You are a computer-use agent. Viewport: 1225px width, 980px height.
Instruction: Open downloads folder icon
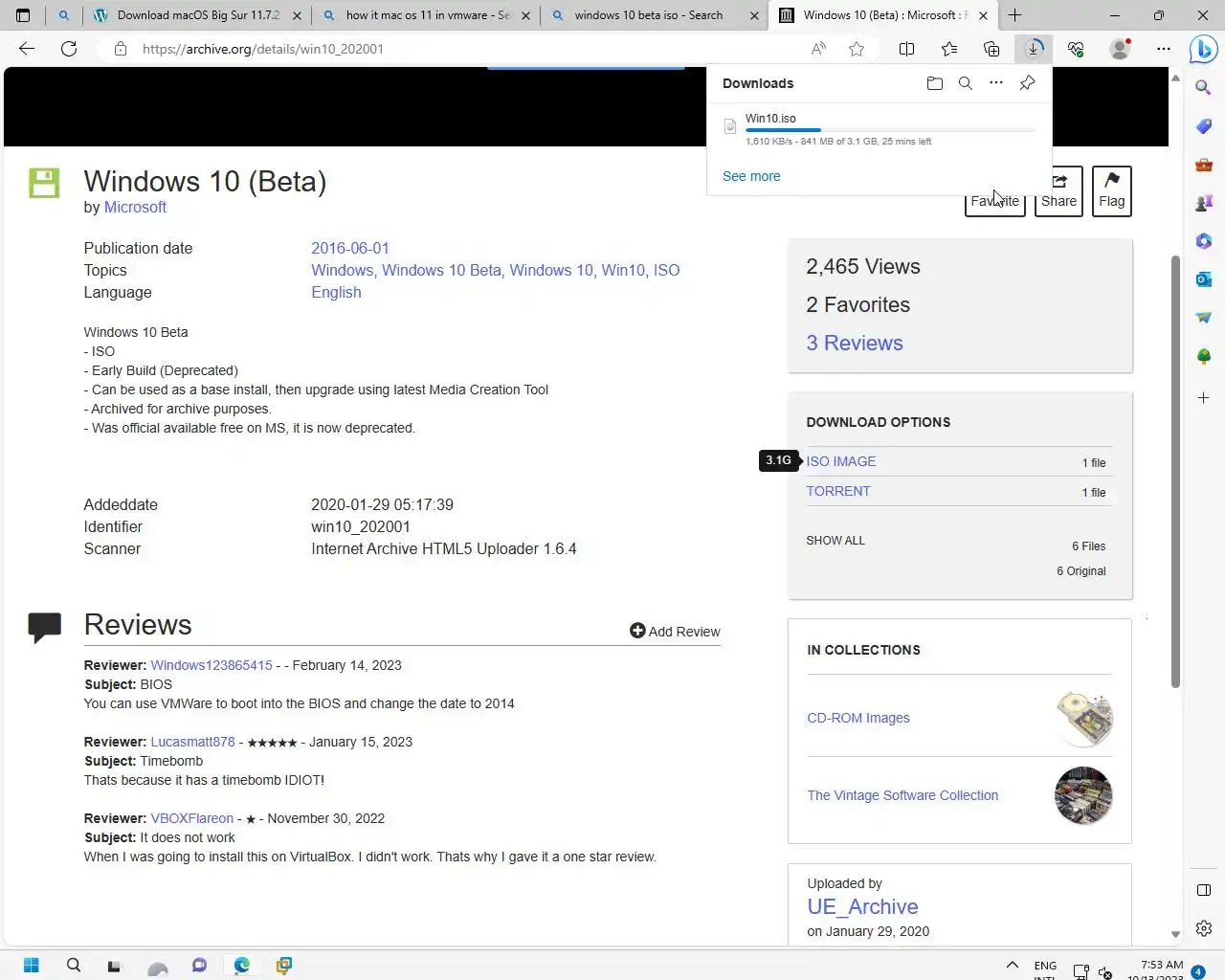coord(935,83)
